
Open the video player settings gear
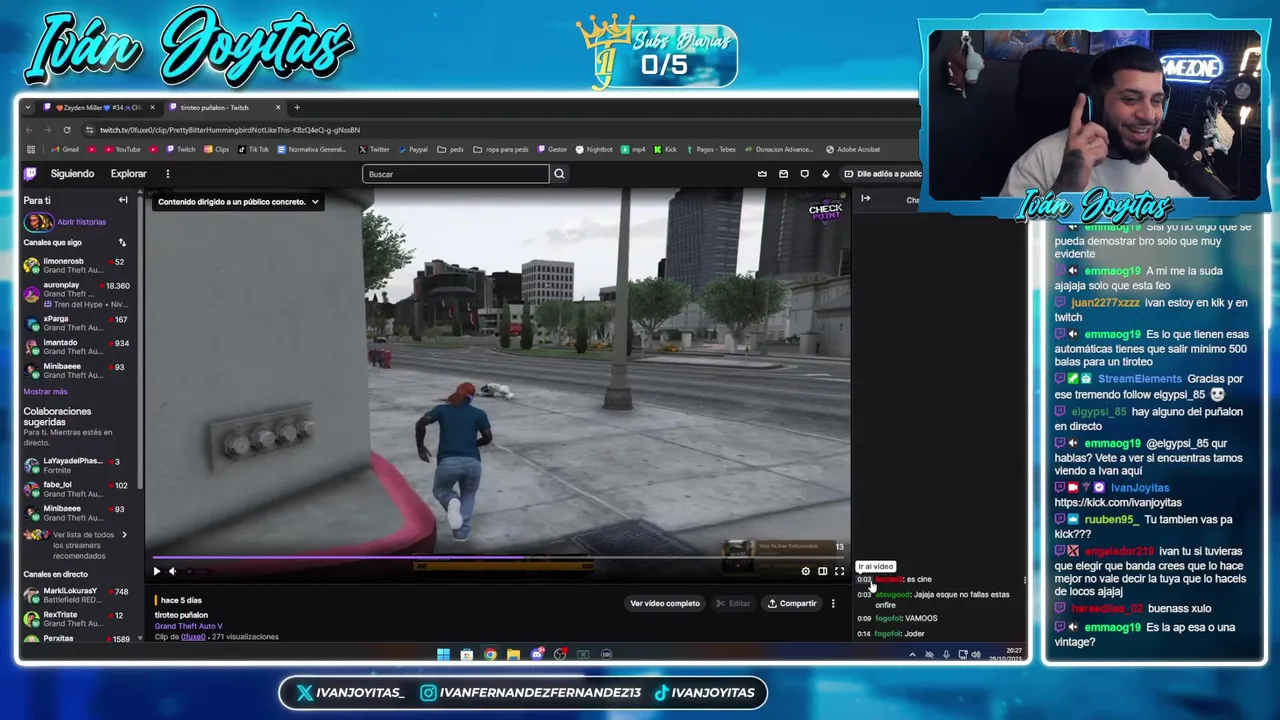(806, 571)
